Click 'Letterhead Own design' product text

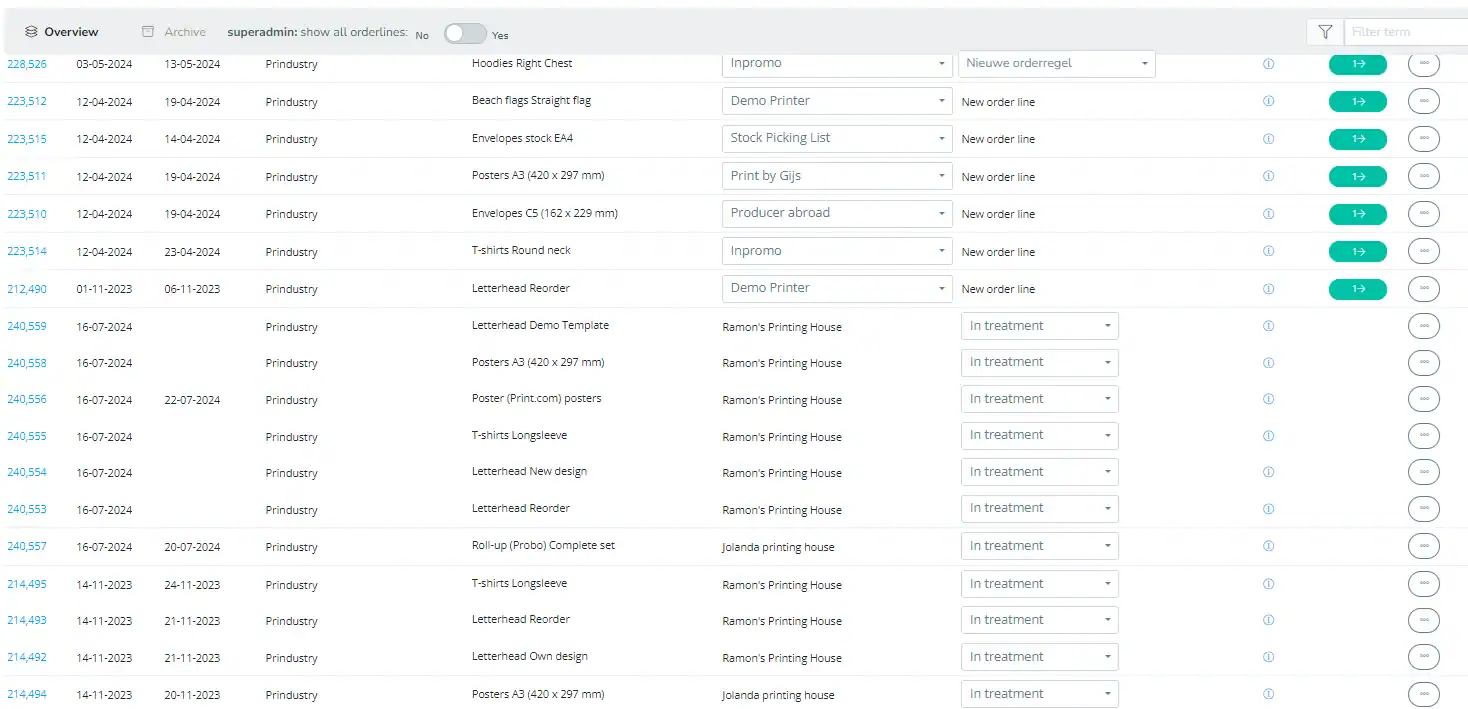[x=530, y=657]
